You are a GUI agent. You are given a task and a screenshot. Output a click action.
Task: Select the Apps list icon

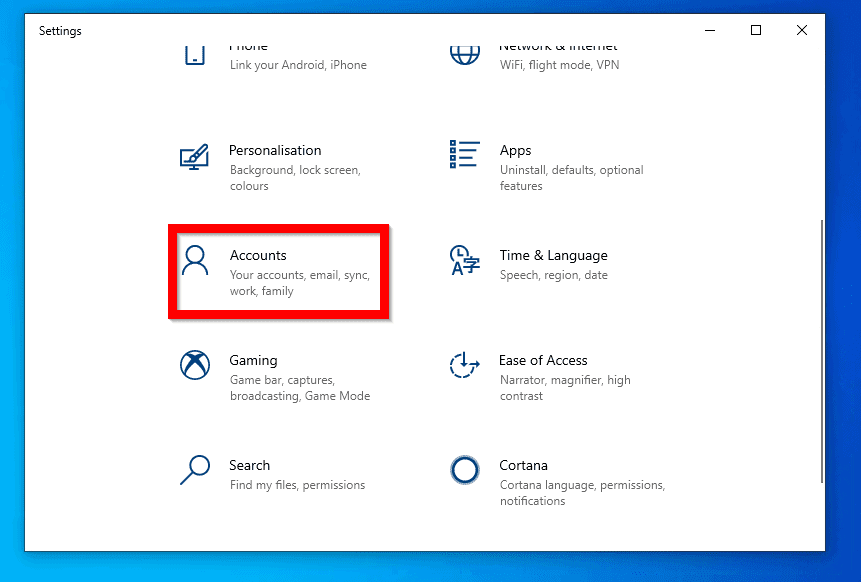[x=464, y=155]
